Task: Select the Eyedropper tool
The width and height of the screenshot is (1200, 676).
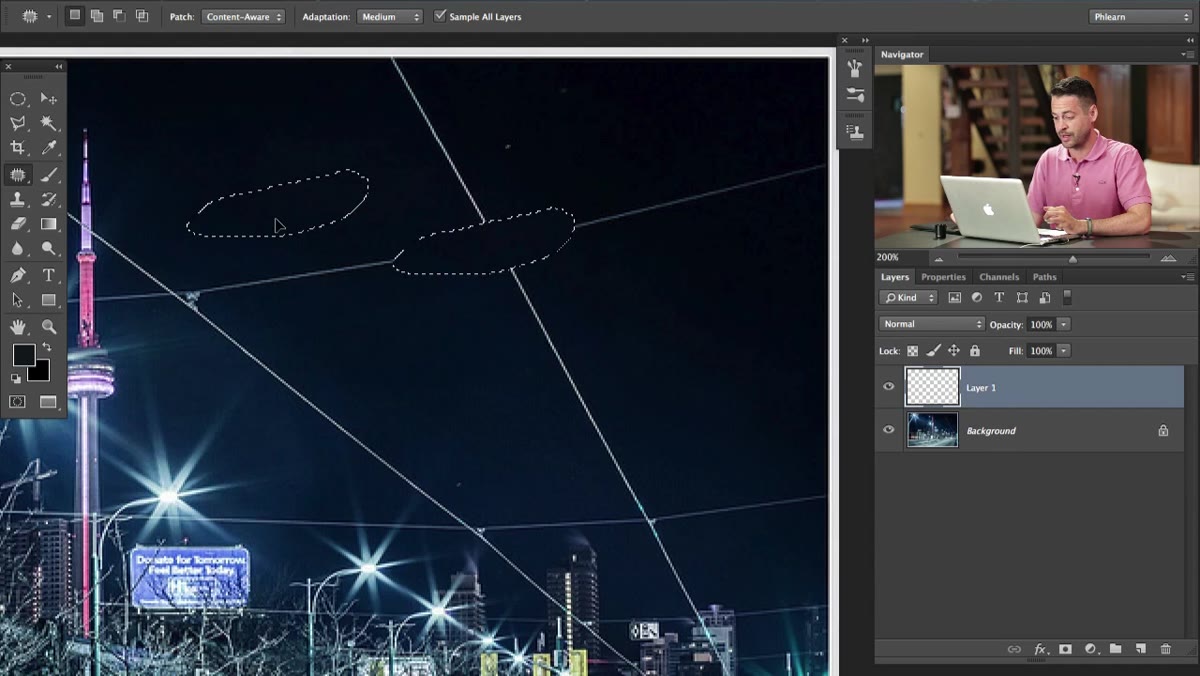Action: coord(48,149)
